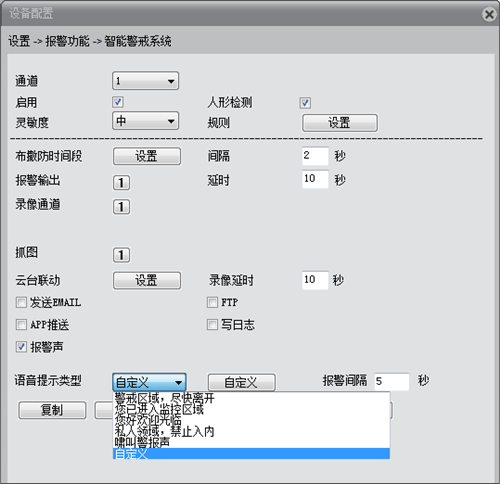Uncheck the 人形检测 humanoid detection checkbox
The image size is (500, 484).
click(305, 103)
